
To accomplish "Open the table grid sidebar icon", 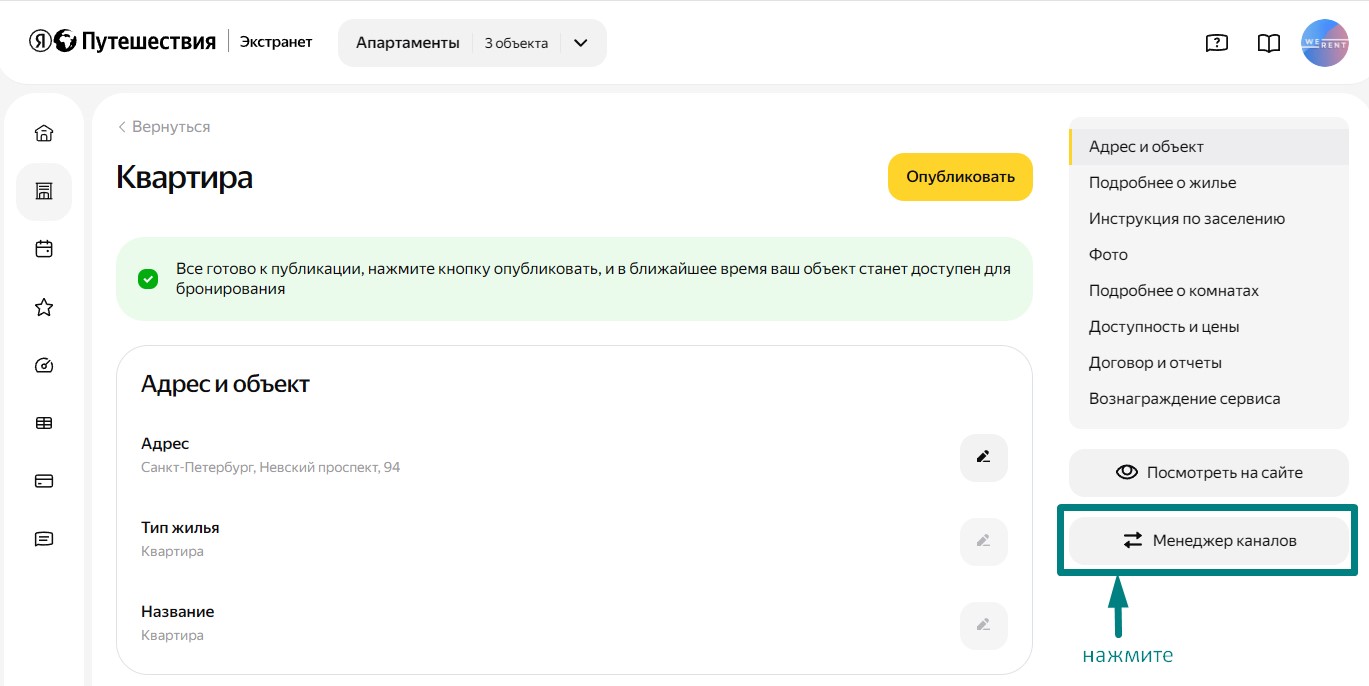I will tap(44, 423).
